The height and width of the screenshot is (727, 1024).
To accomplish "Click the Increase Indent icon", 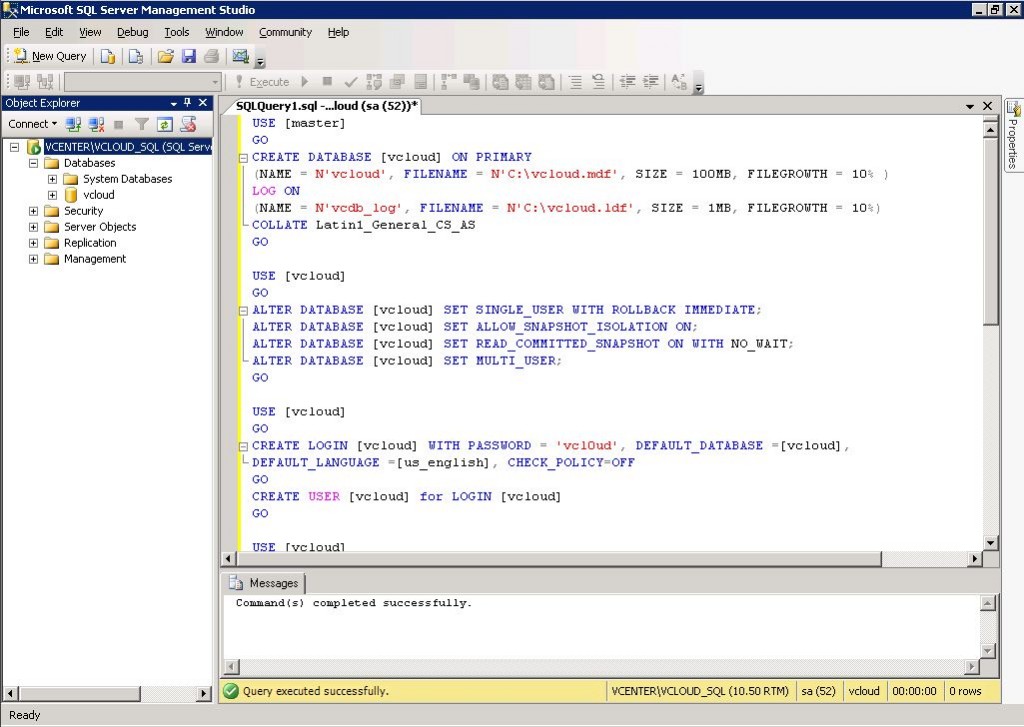I will click(x=650, y=82).
